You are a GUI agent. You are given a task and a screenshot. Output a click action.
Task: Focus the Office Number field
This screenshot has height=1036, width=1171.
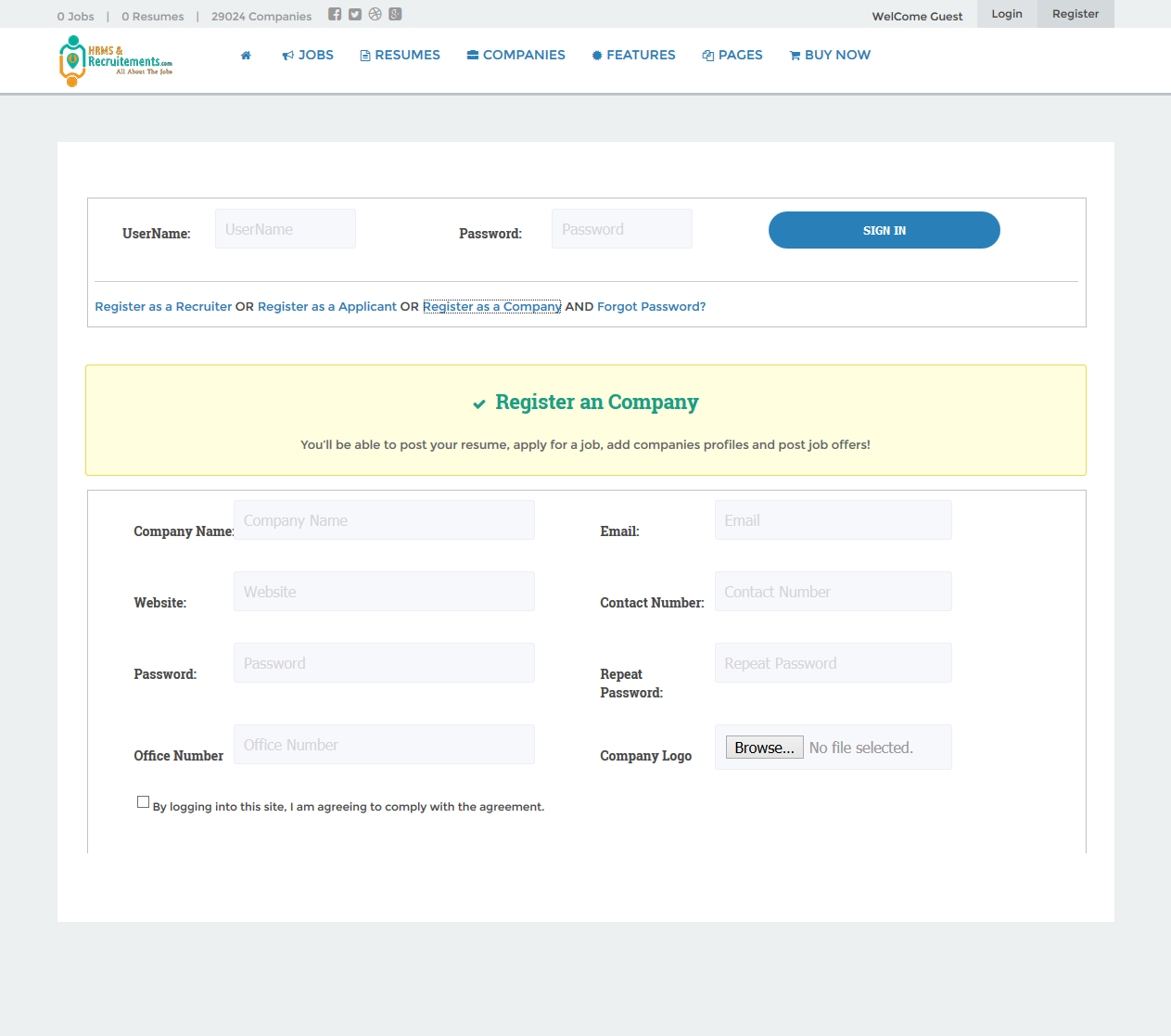pos(384,745)
